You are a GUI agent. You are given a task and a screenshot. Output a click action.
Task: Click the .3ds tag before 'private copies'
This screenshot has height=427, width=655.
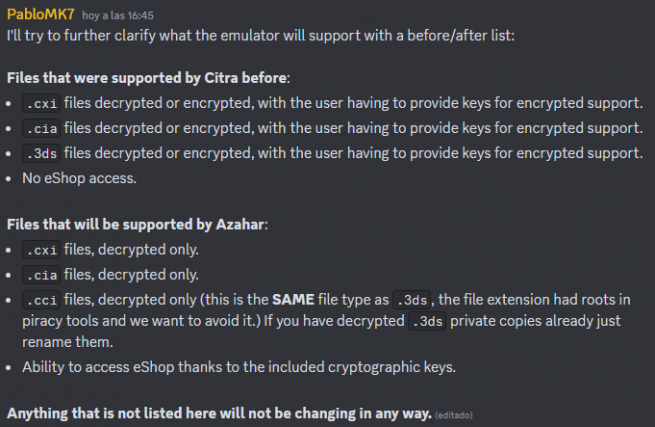427,321
